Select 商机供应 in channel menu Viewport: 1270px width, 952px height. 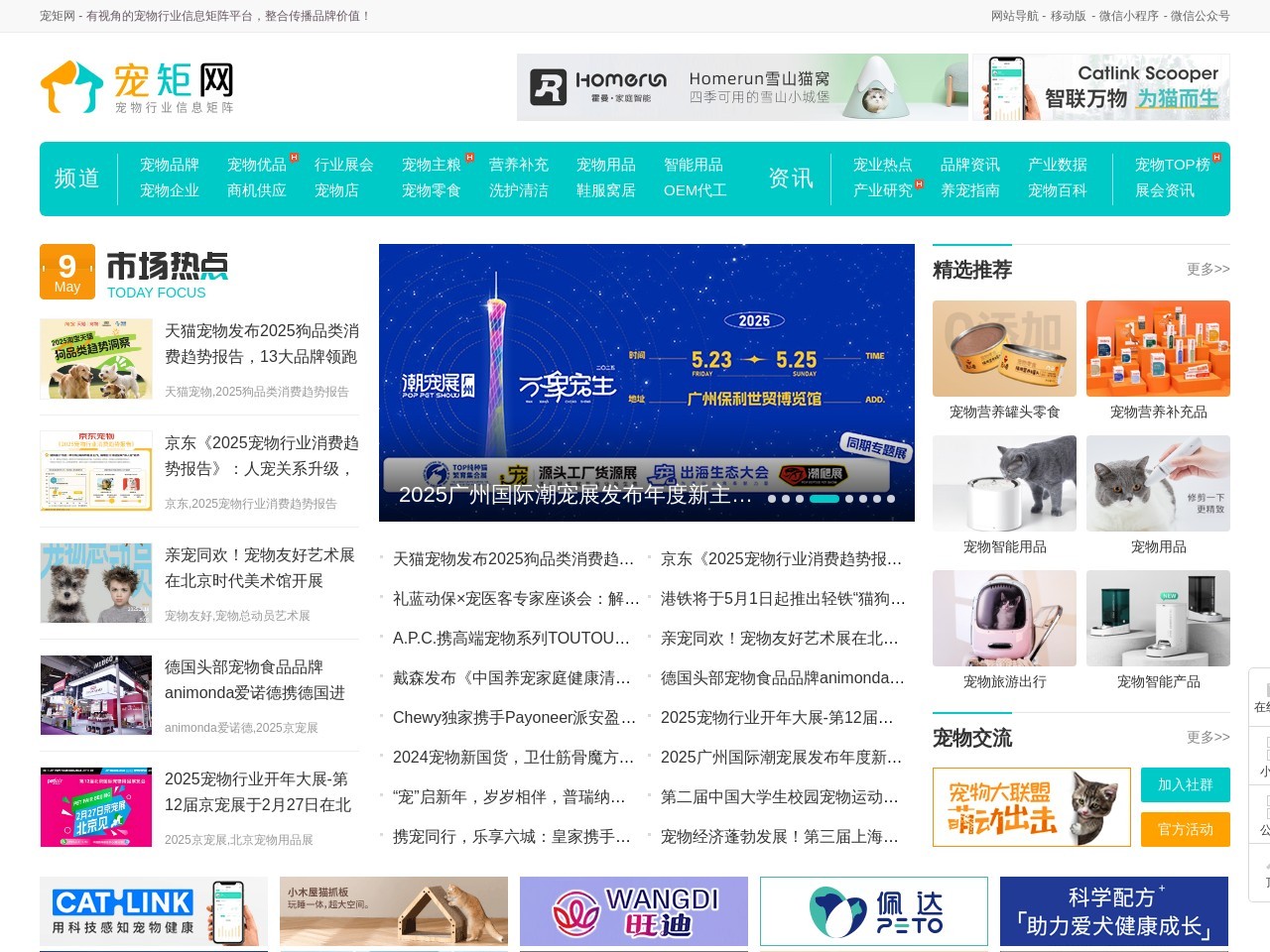click(256, 190)
